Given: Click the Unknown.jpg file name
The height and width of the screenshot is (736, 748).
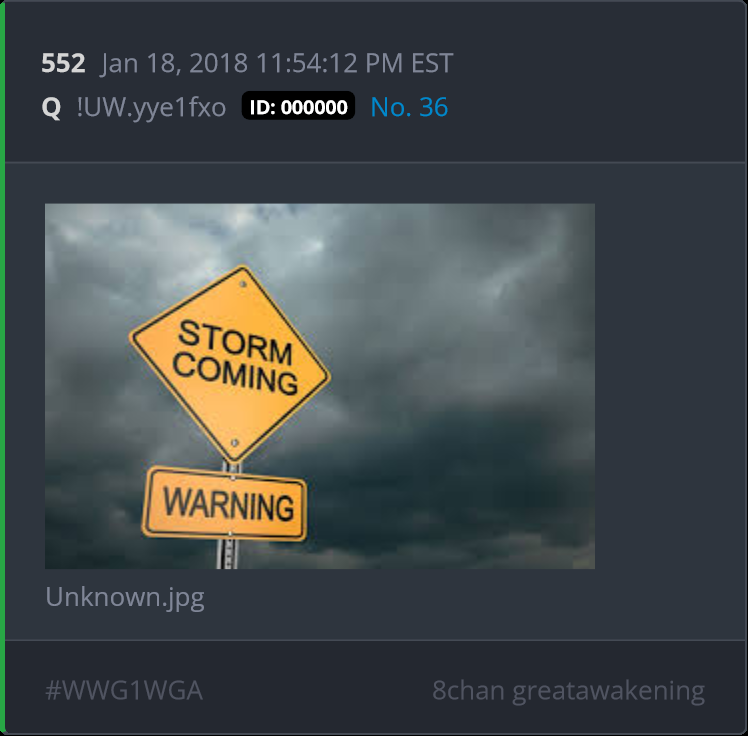Looking at the screenshot, I should (125, 597).
